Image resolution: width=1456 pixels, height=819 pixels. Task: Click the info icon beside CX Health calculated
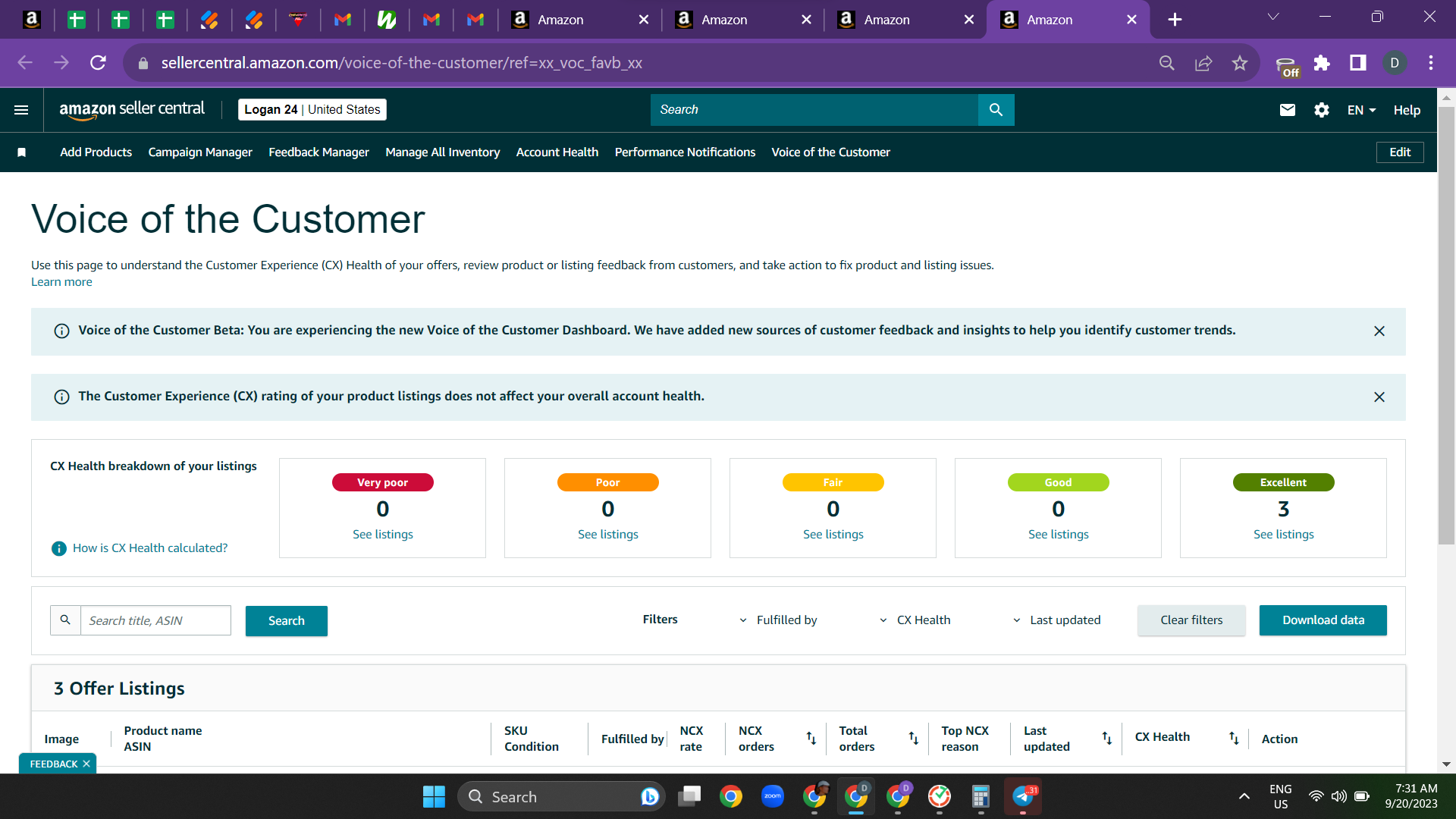point(58,548)
